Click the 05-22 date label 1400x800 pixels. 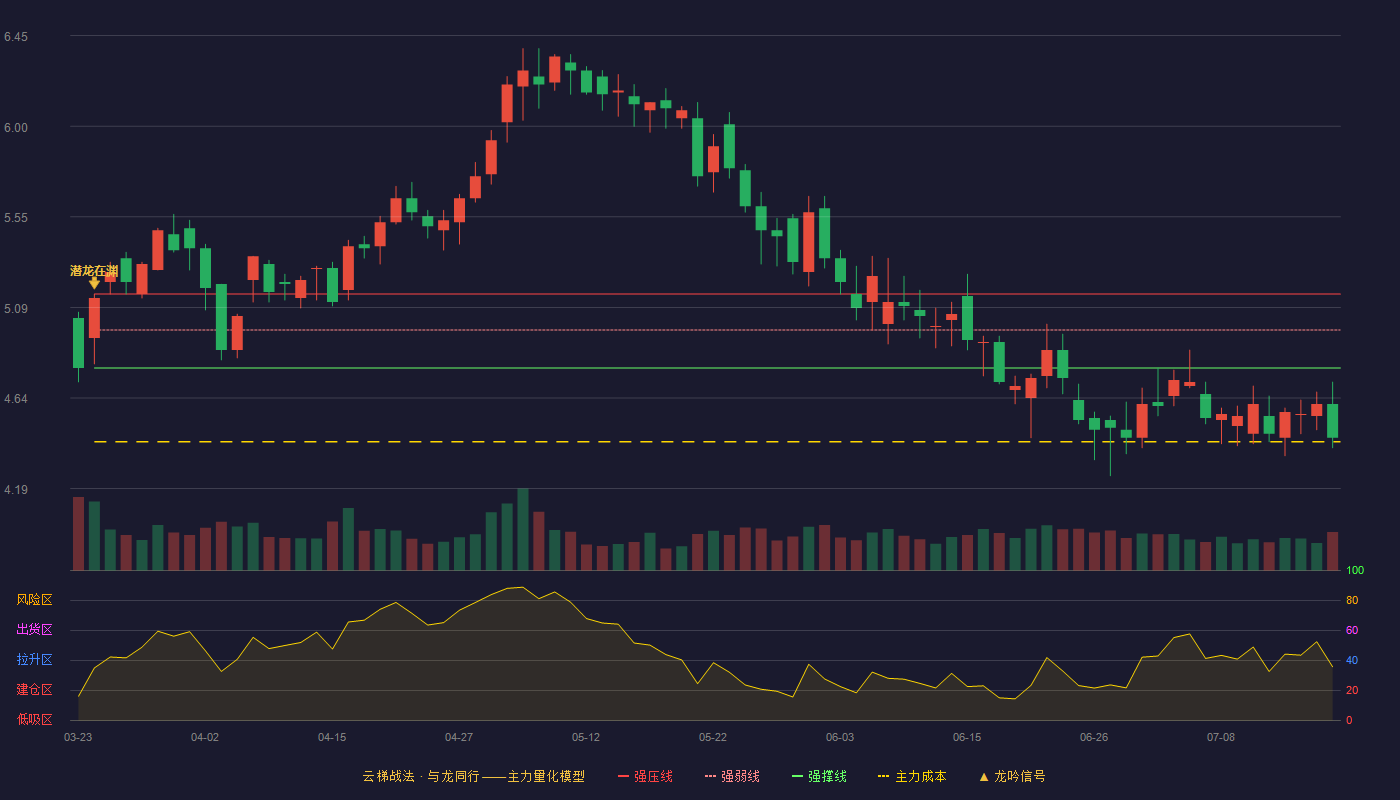click(x=713, y=737)
